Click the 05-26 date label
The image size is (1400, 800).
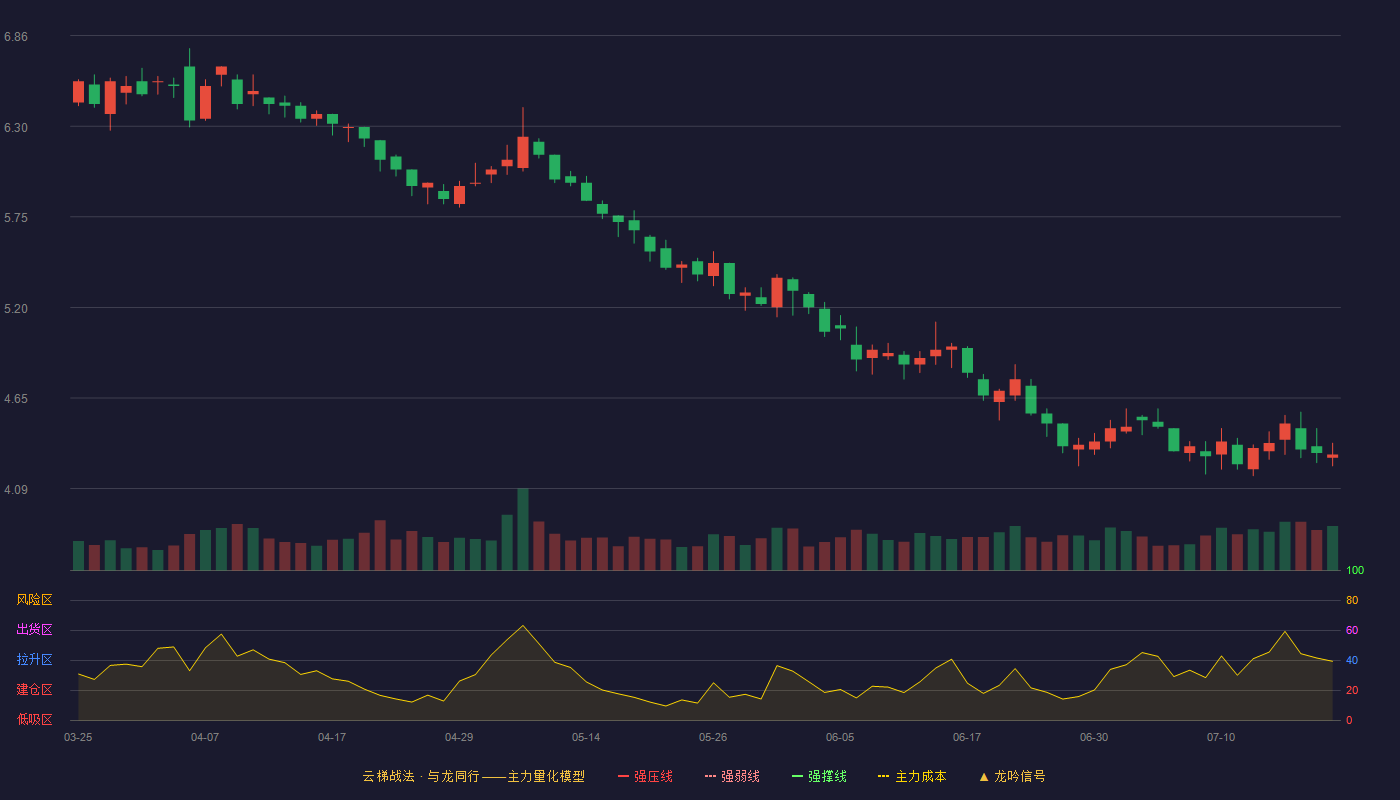pyautogui.click(x=713, y=737)
